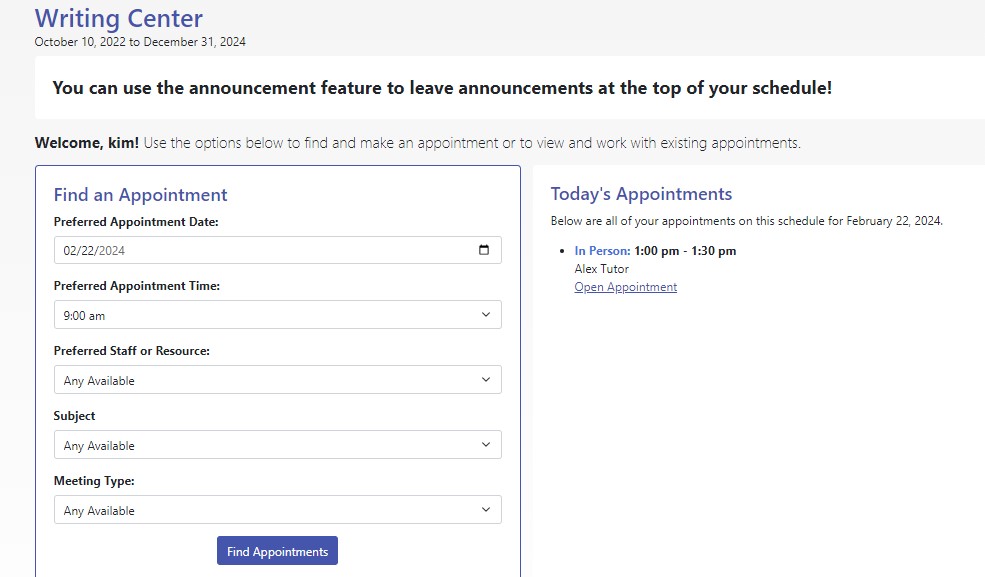Click the Subject field label

75,416
